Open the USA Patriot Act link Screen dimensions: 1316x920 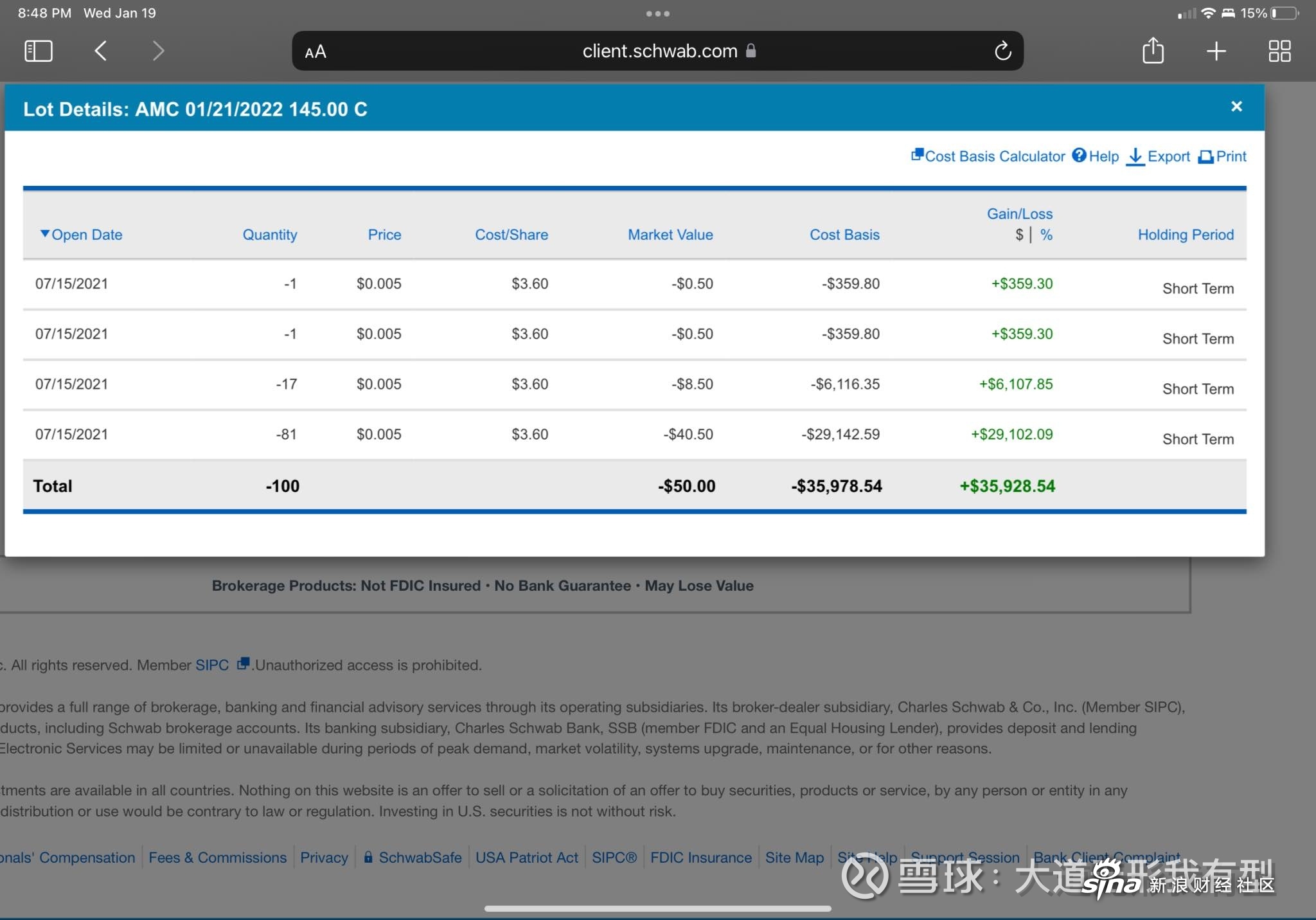coord(527,858)
